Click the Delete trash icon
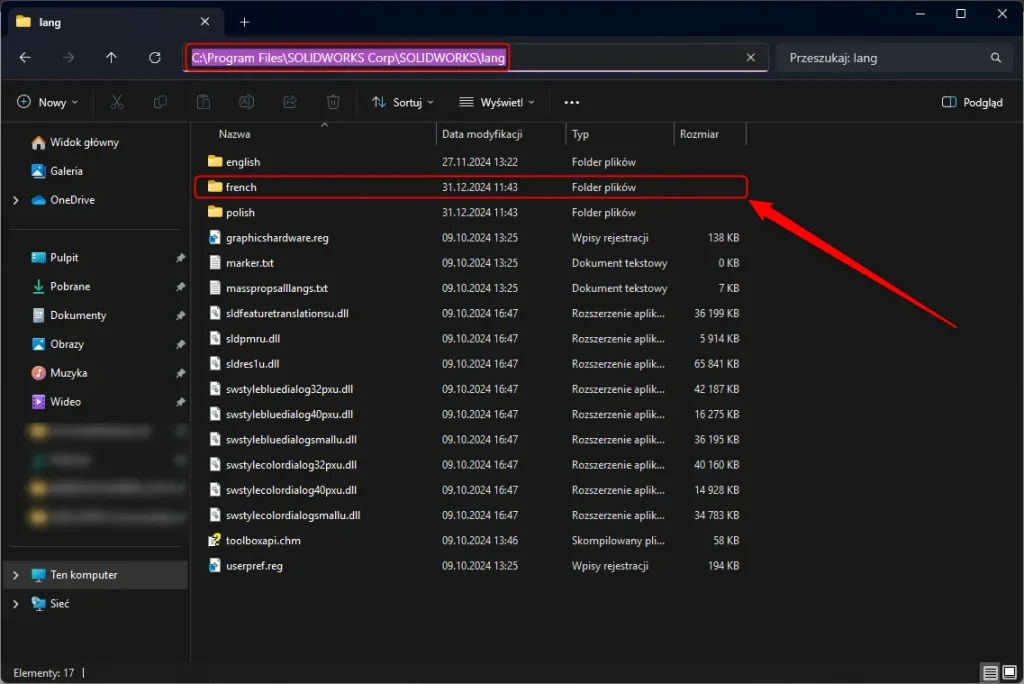Screen dimensions: 1024x684 (333, 102)
